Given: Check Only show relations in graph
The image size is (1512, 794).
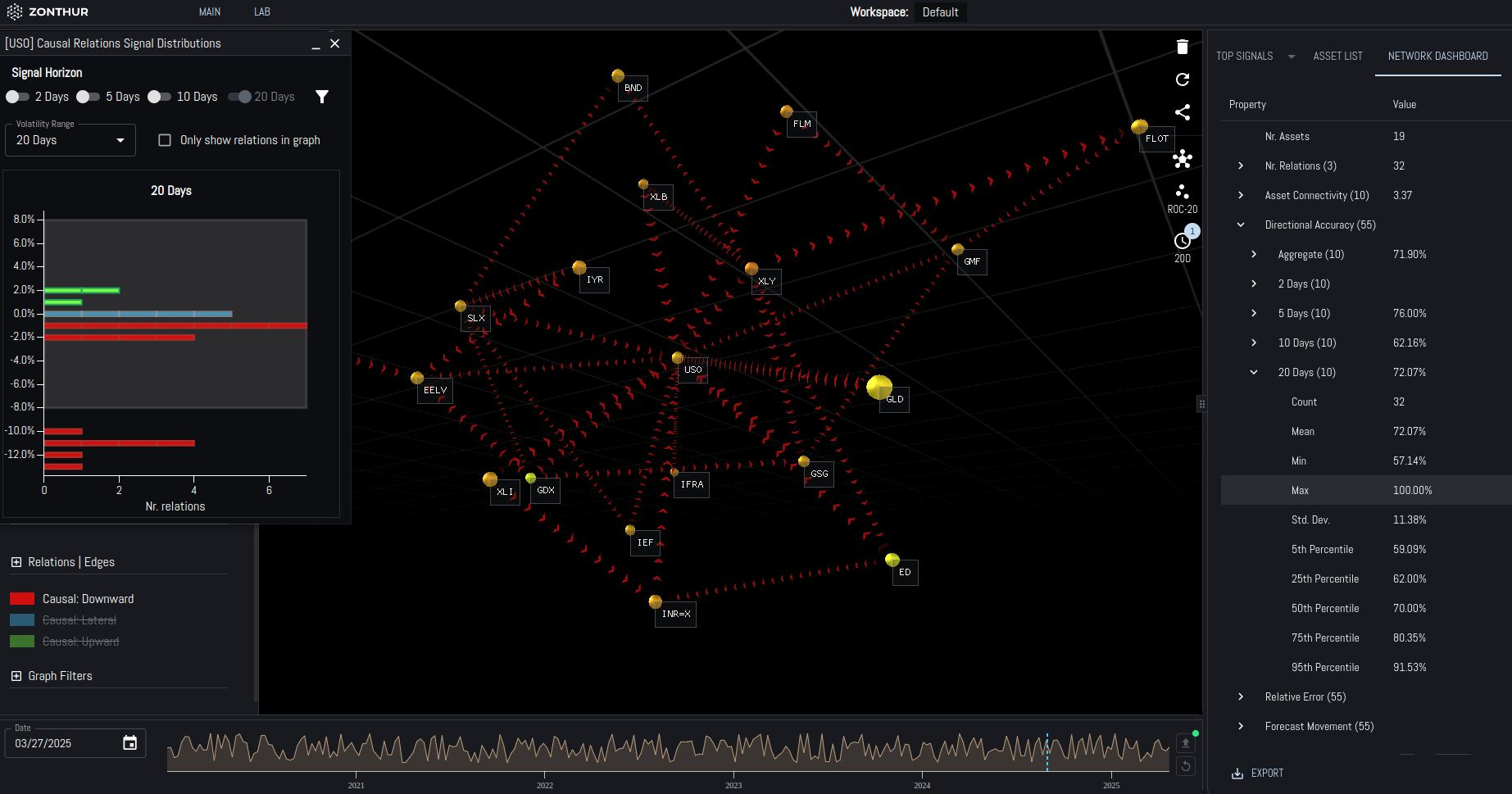Looking at the screenshot, I should (165, 140).
